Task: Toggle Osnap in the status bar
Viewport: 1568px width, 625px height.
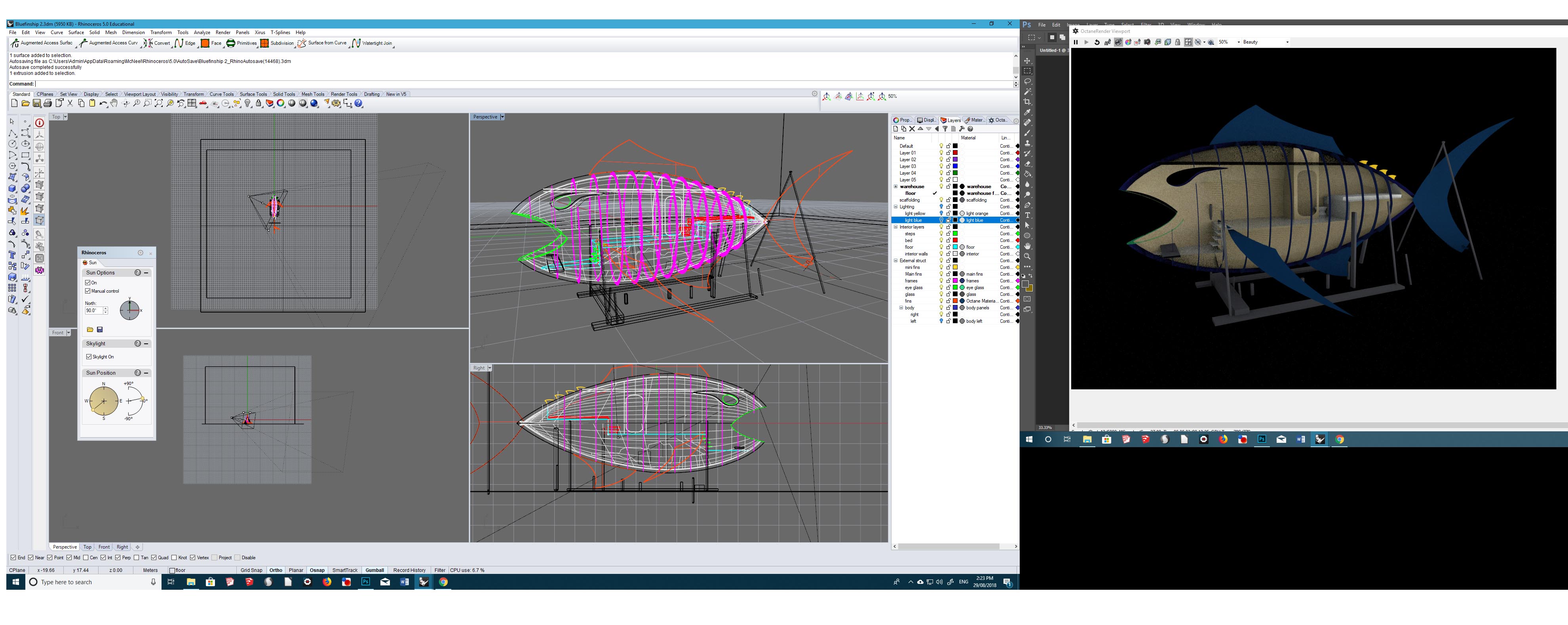Action: [317, 570]
